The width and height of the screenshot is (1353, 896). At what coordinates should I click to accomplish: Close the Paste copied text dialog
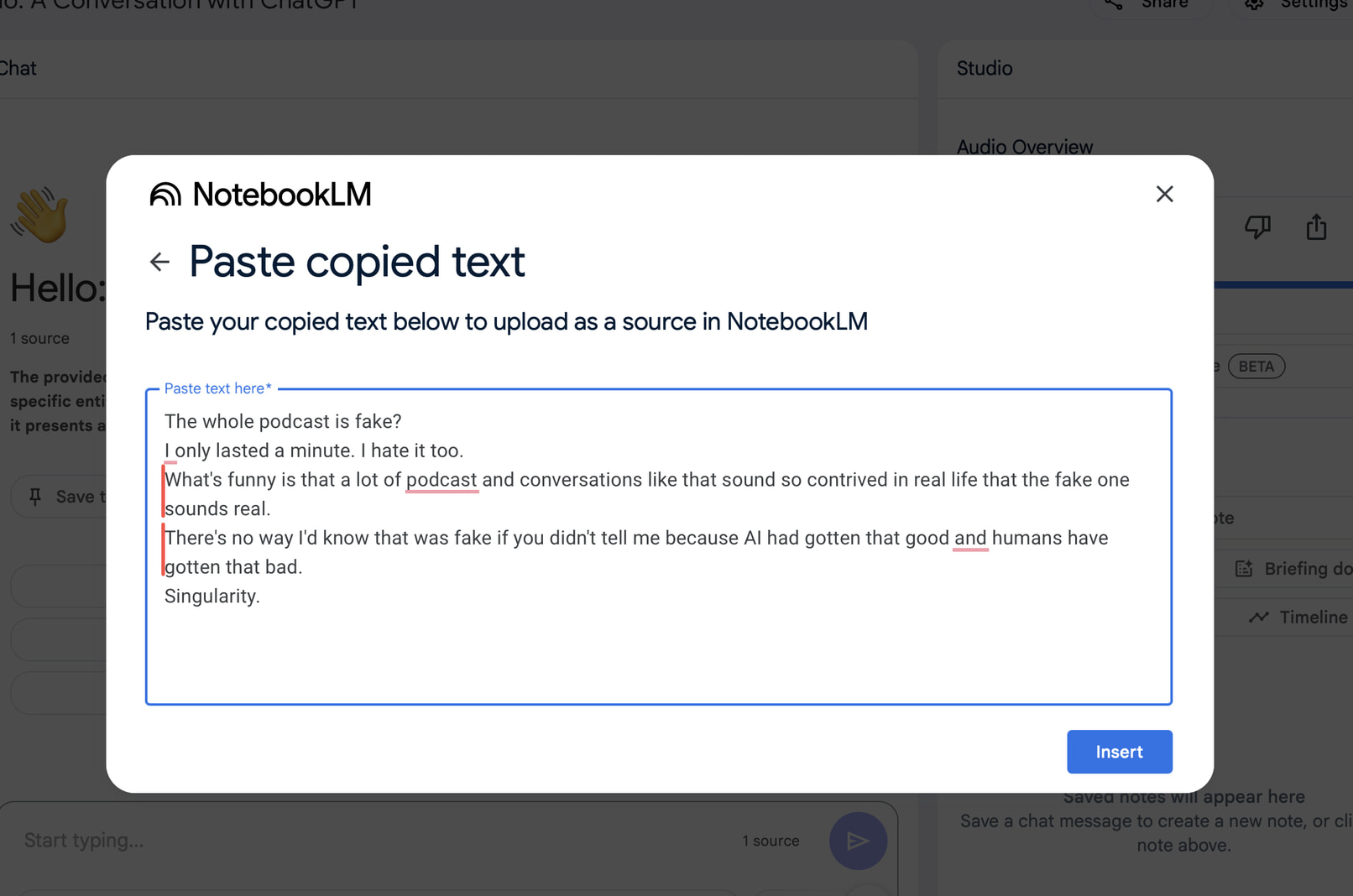pyautogui.click(x=1164, y=194)
